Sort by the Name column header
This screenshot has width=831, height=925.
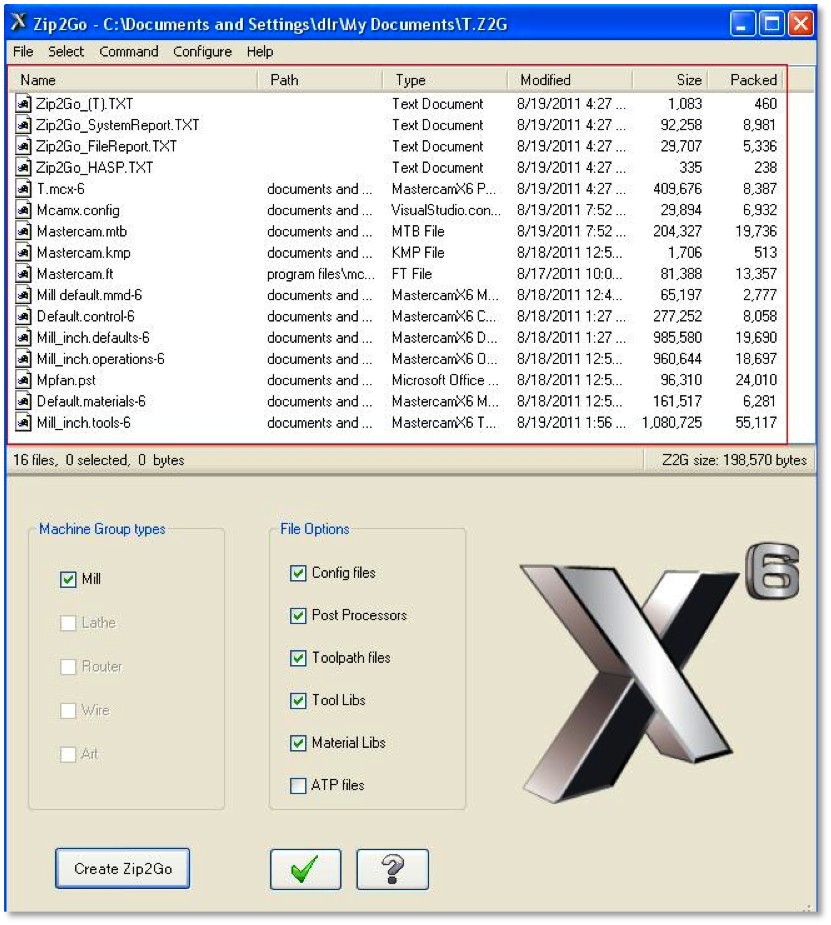coord(133,80)
